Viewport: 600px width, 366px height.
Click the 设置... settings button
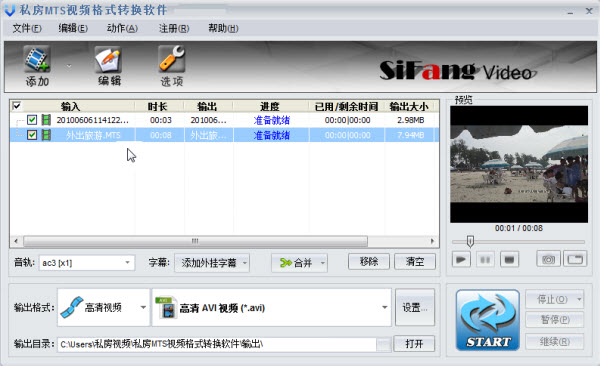click(x=415, y=307)
